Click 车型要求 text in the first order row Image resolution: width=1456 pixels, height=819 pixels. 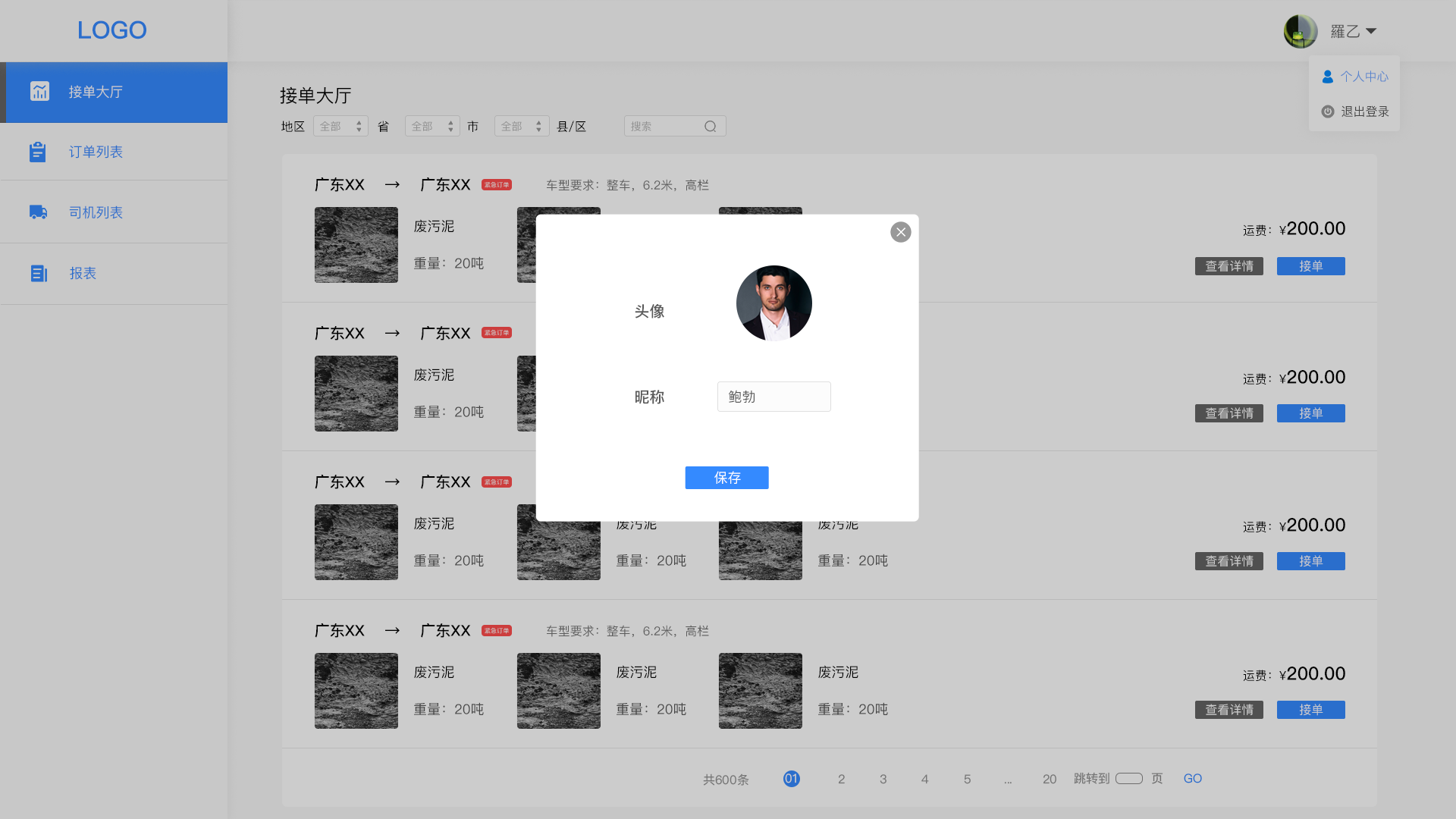[x=627, y=185]
